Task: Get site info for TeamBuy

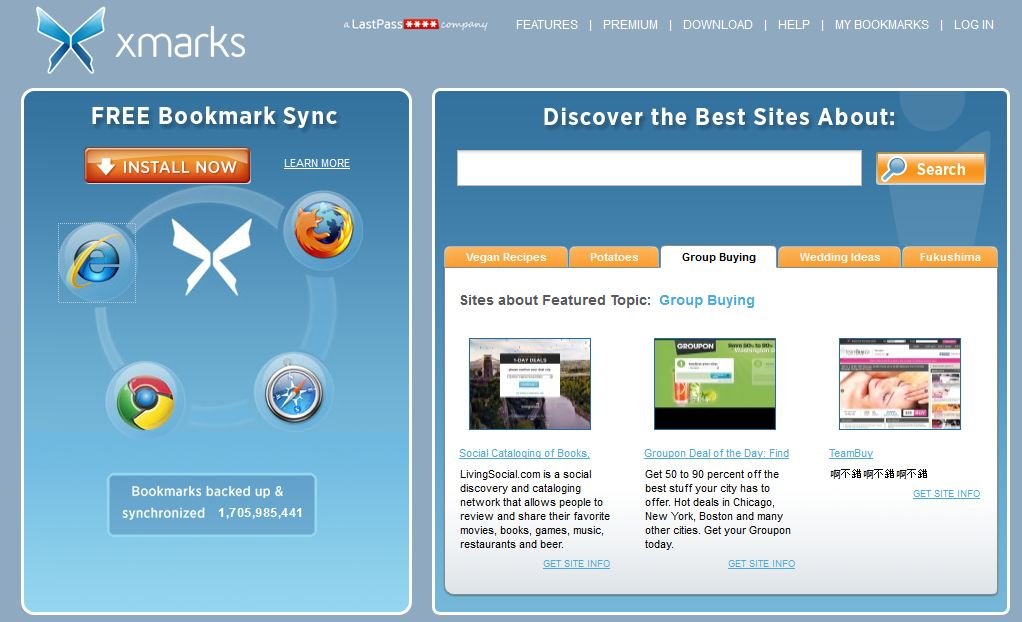Action: pyautogui.click(x=946, y=494)
